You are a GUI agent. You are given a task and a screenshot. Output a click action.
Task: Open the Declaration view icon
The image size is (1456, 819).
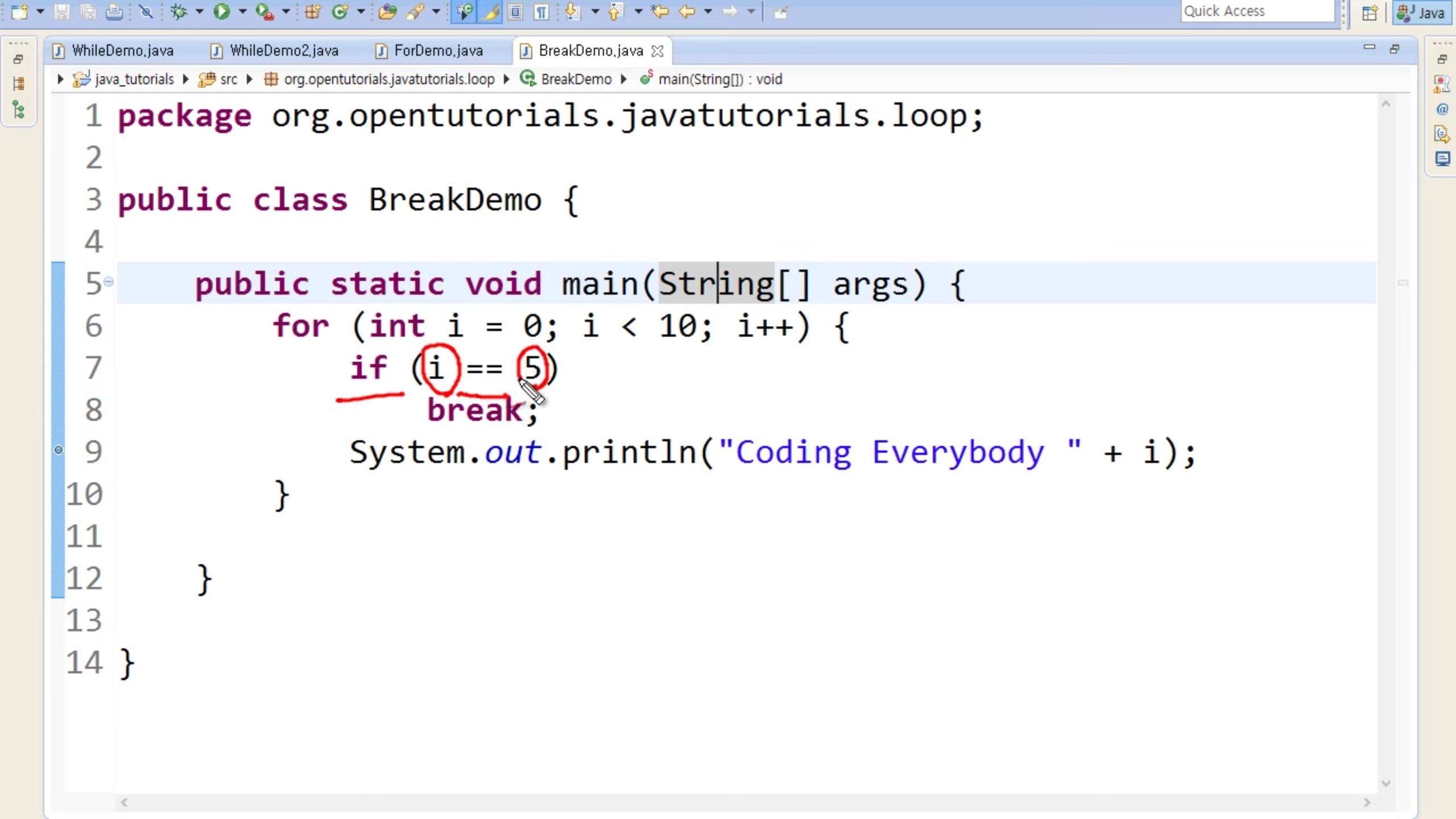[x=1442, y=134]
